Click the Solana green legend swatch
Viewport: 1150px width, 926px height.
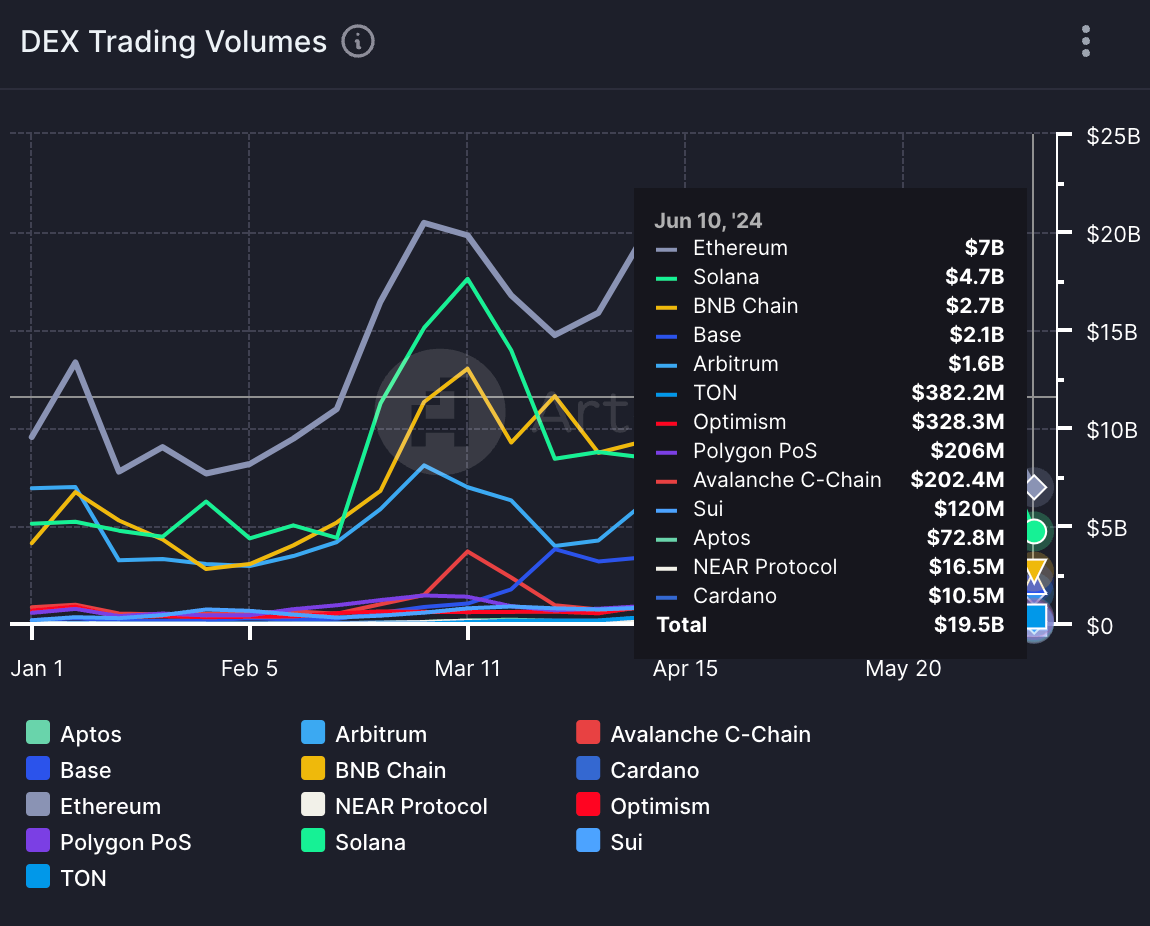[x=313, y=840]
